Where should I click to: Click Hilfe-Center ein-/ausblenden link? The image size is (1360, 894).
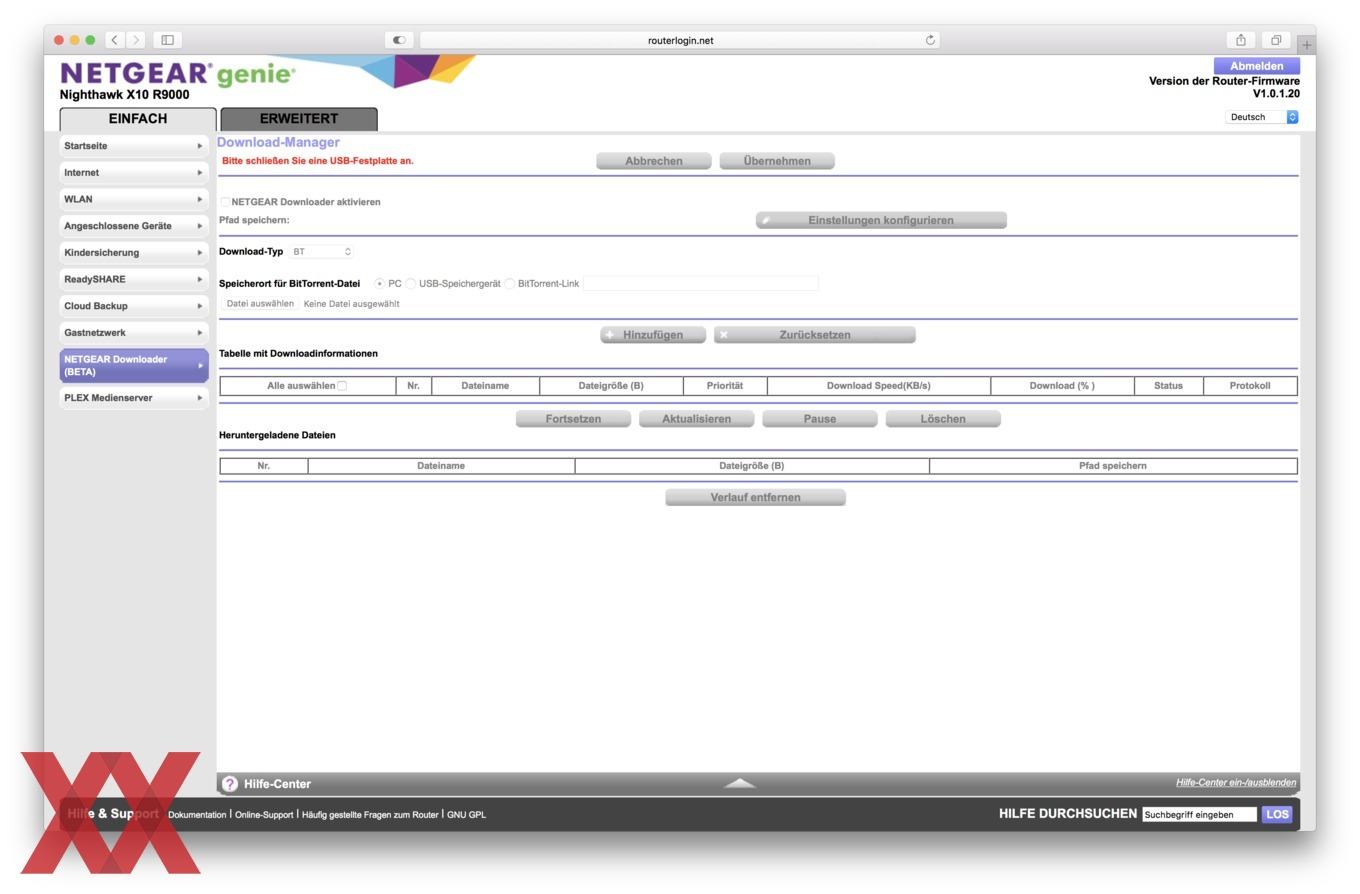click(1236, 783)
